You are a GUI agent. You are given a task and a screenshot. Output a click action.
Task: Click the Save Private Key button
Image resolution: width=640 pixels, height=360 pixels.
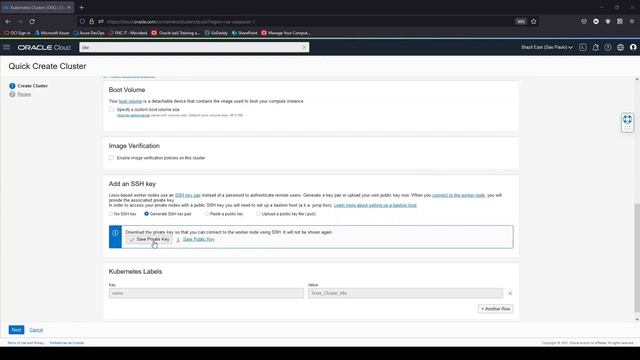tap(149, 240)
